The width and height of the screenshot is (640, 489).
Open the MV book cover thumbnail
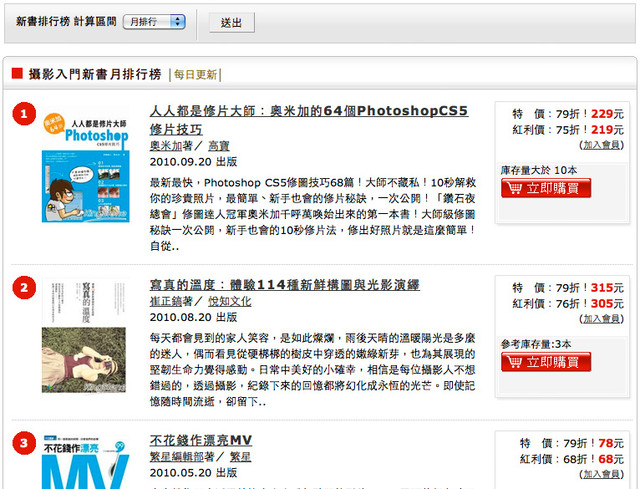click(x=86, y=462)
